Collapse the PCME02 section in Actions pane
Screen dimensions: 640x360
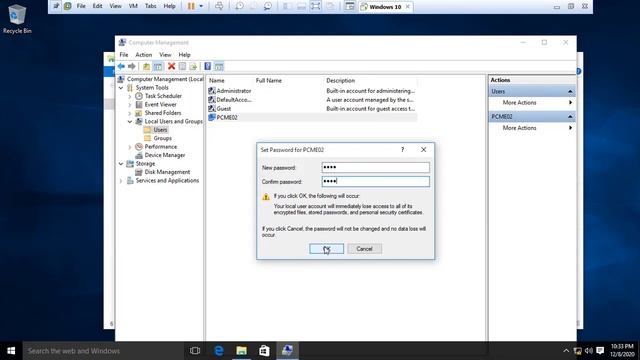(570, 117)
